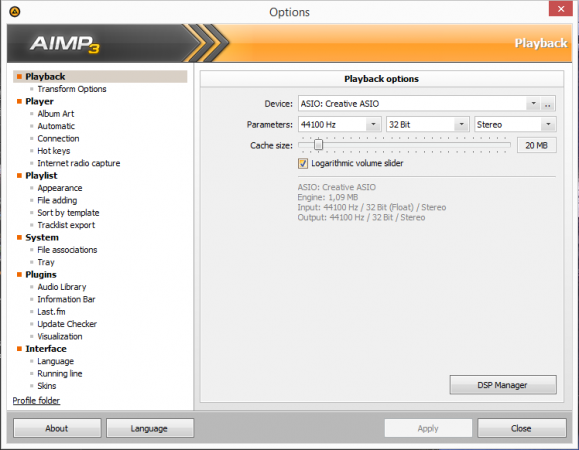The image size is (579, 450).
Task: Open Skins settings
Action: 47,386
